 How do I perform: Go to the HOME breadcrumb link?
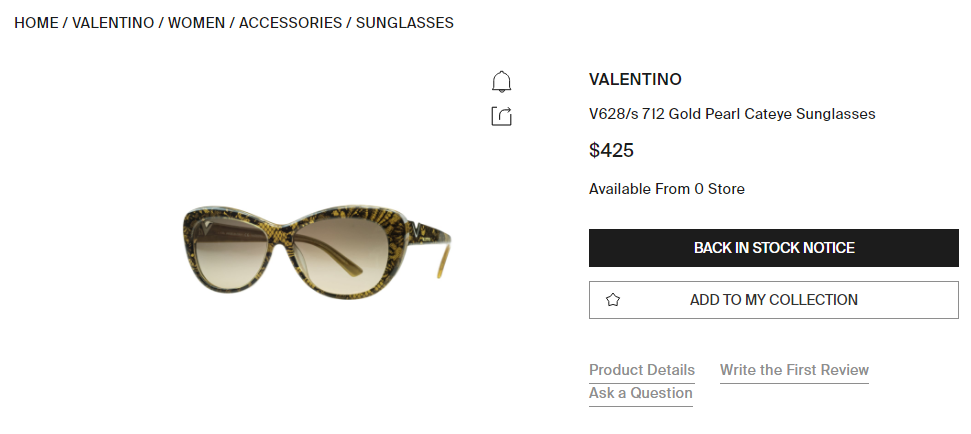pos(36,22)
